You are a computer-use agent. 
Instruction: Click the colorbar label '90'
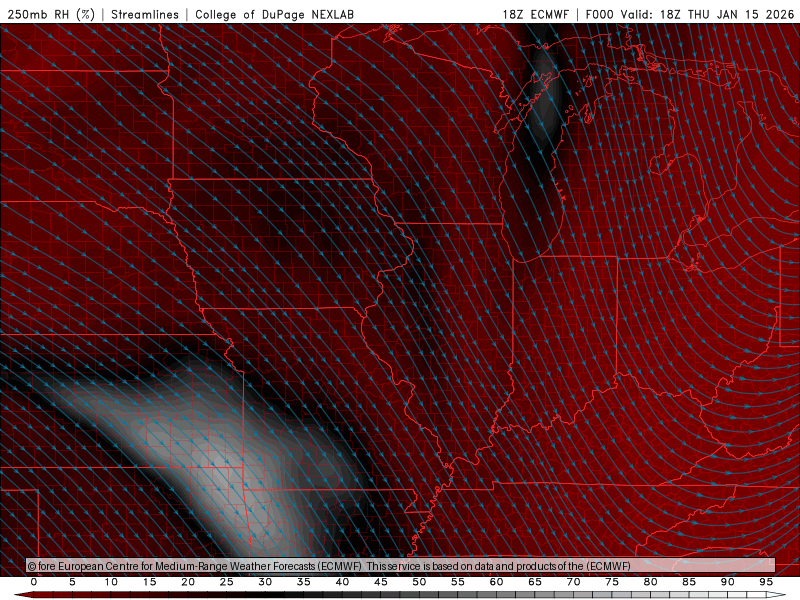tap(728, 582)
